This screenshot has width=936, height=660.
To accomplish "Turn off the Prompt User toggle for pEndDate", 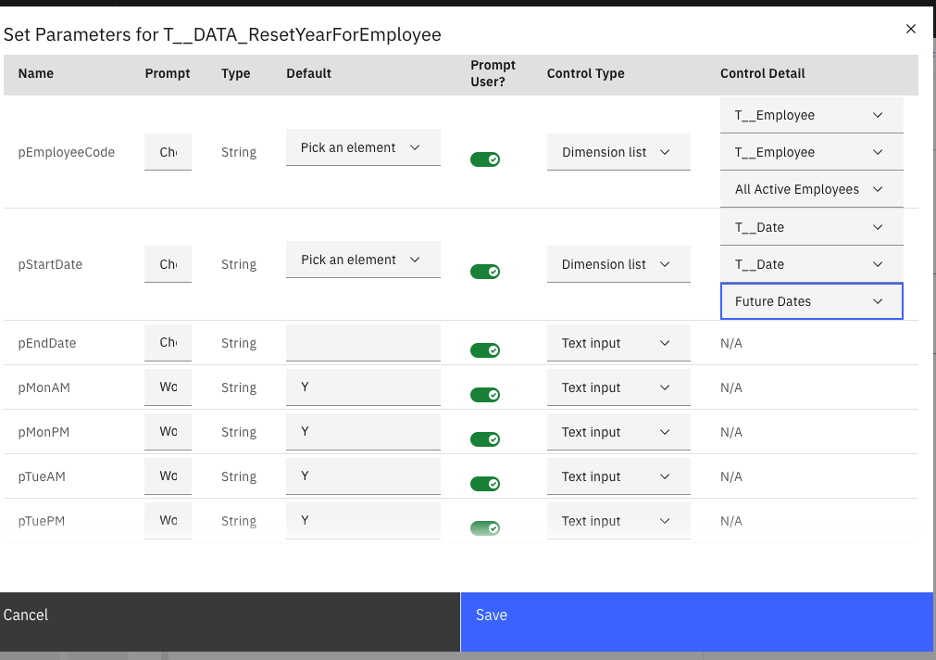I will [485, 350].
